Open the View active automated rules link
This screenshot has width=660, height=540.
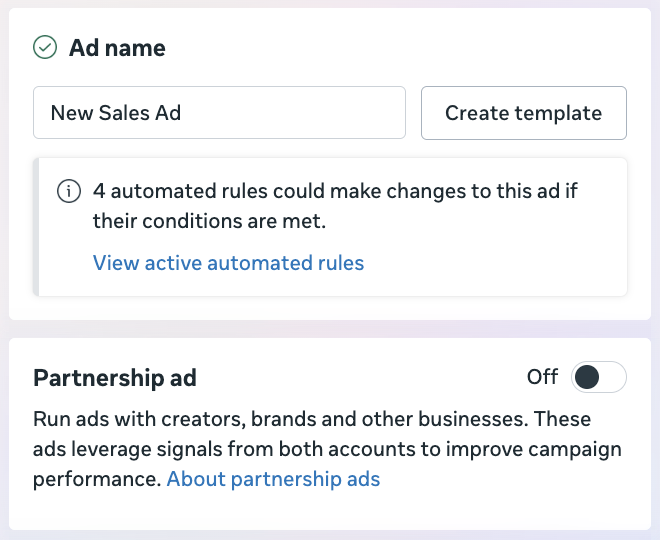tap(228, 263)
